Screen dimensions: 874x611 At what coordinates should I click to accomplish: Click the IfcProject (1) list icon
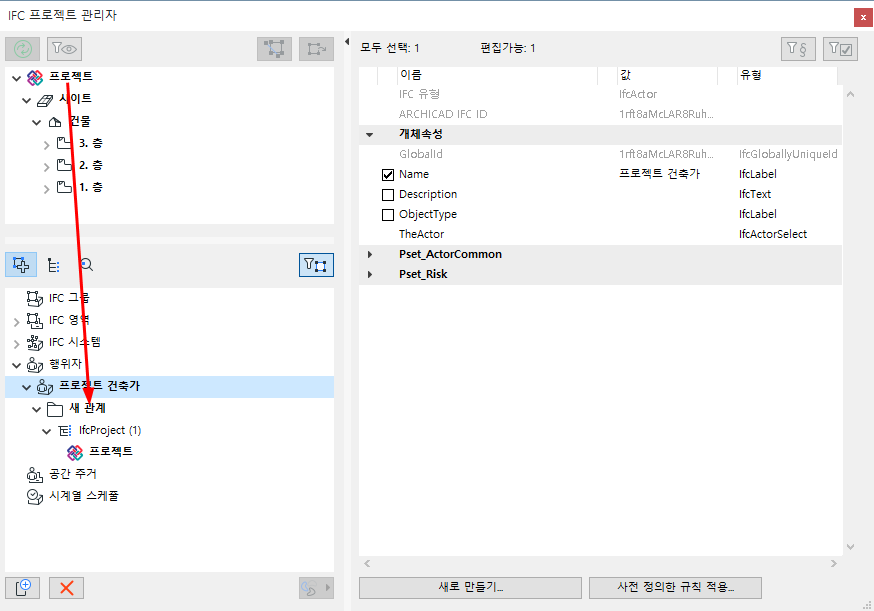coord(65,430)
